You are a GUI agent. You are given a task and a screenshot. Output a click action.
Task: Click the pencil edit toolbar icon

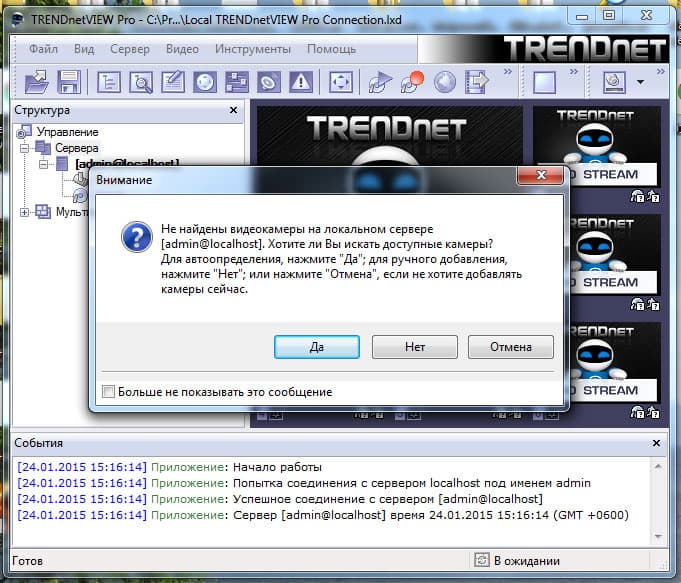coord(173,82)
